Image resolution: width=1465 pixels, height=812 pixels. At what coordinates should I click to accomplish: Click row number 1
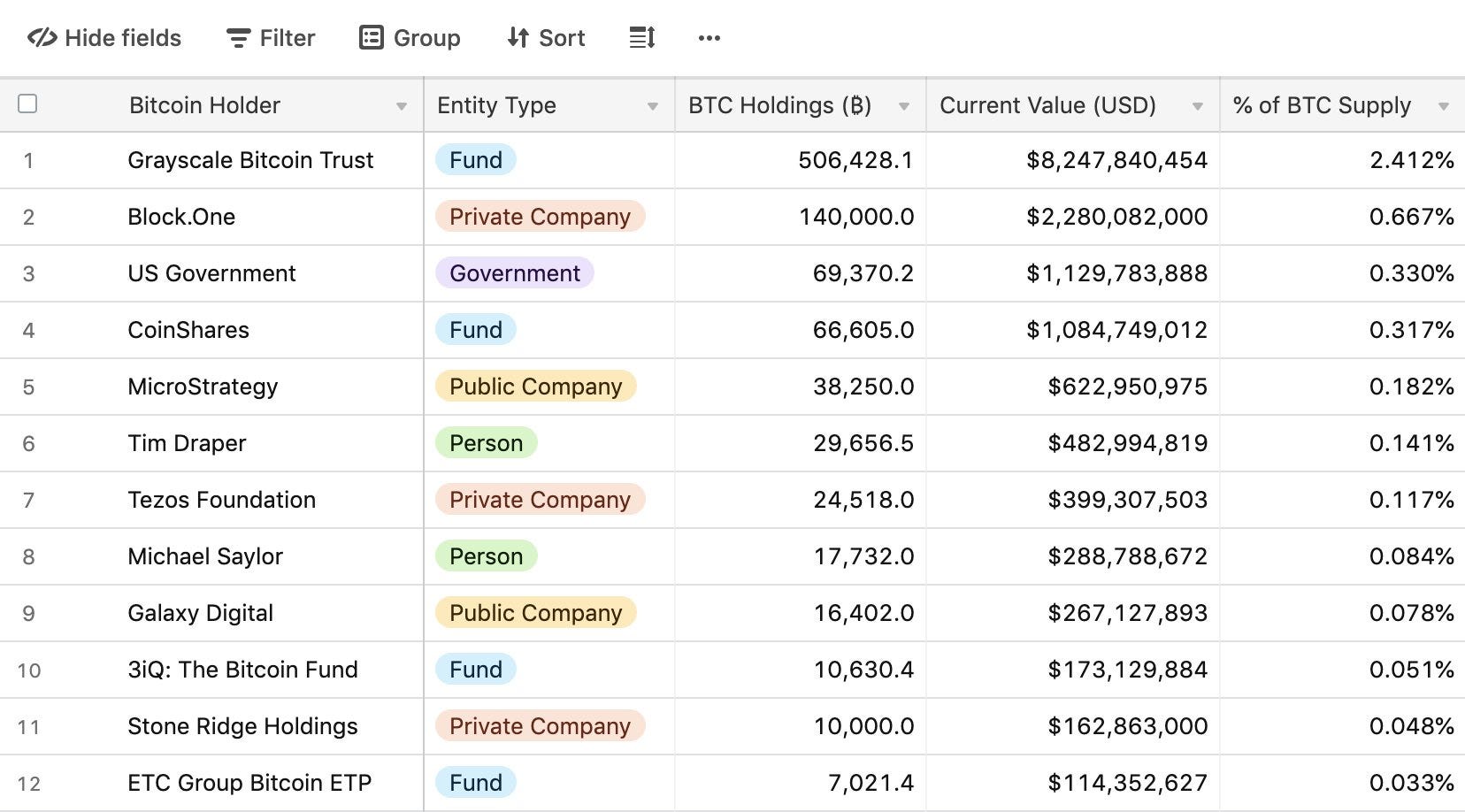coord(28,161)
